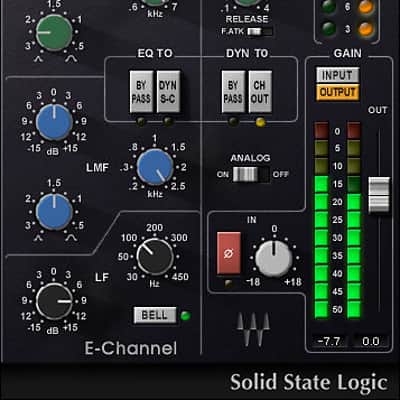Click the green RELEASE knob
The image size is (400, 400).
point(248,2)
